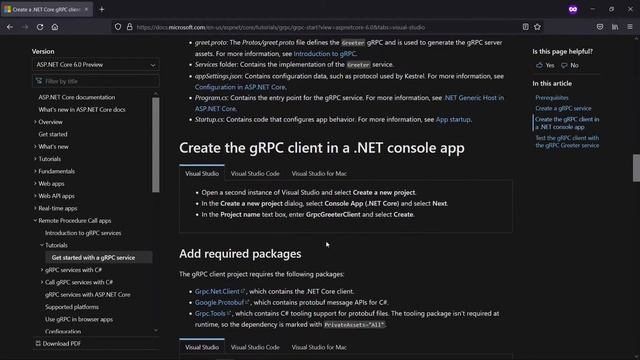Screen dimensions: 640x360
Task: Select Get started with a gRPC service
Action: coord(93,258)
